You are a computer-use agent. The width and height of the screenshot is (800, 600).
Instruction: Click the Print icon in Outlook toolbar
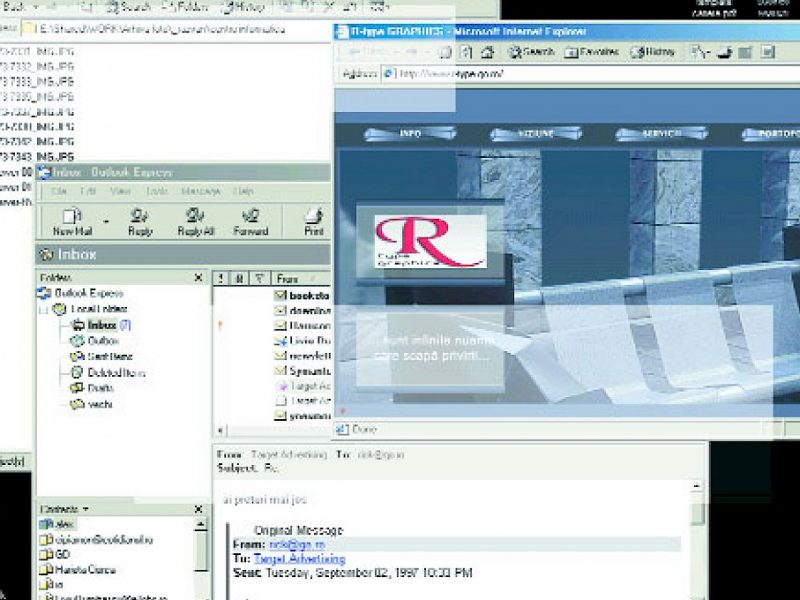[314, 219]
